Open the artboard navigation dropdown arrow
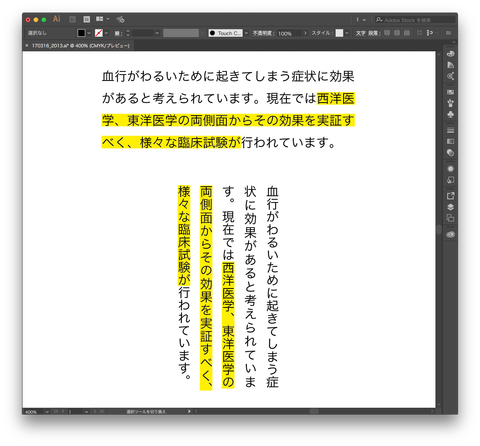The width and height of the screenshot is (480, 446). coord(86,412)
